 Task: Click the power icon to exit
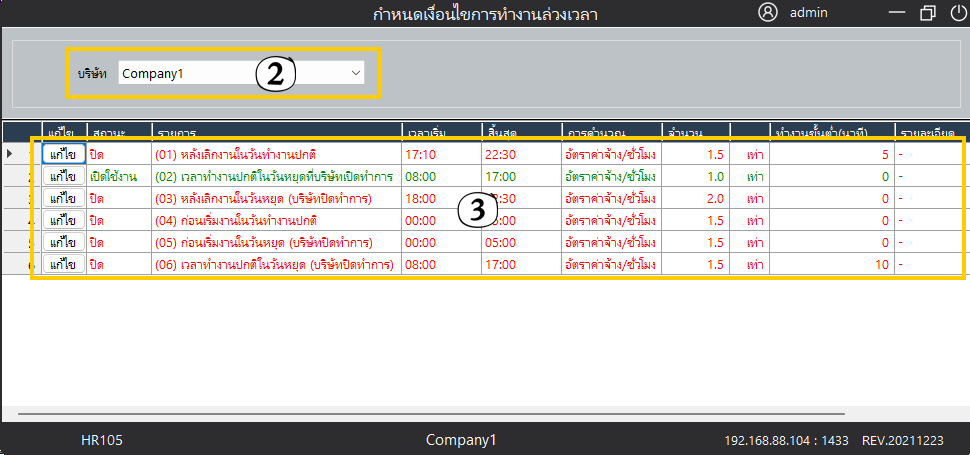[x=958, y=13]
